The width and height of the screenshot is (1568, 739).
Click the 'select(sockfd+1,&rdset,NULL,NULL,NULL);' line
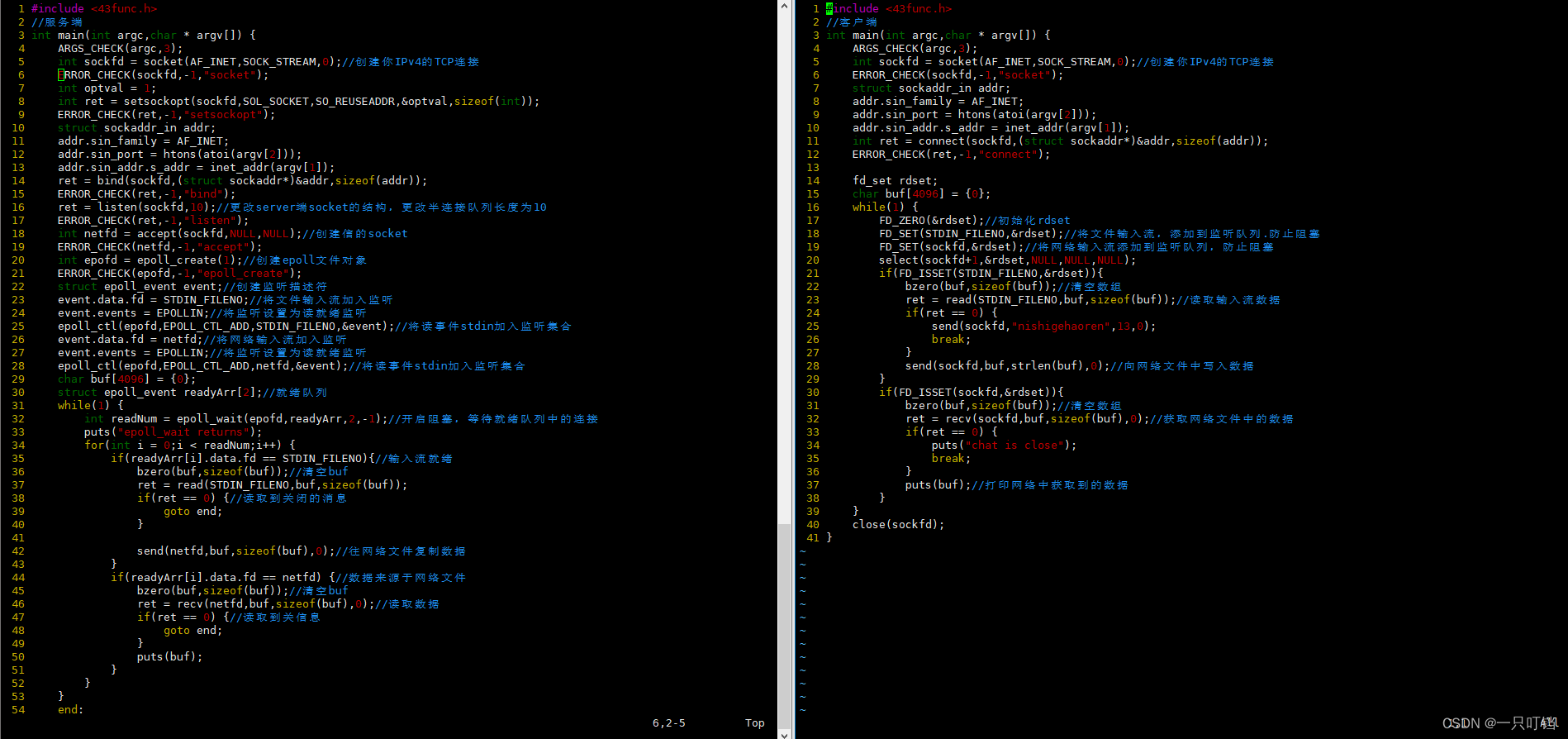pyautogui.click(x=1008, y=260)
